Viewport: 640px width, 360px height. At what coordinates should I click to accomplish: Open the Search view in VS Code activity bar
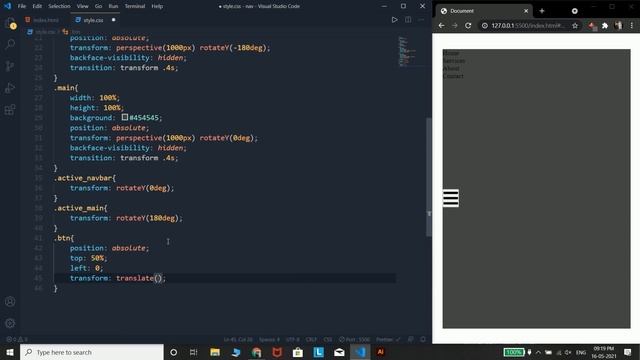click(10, 44)
